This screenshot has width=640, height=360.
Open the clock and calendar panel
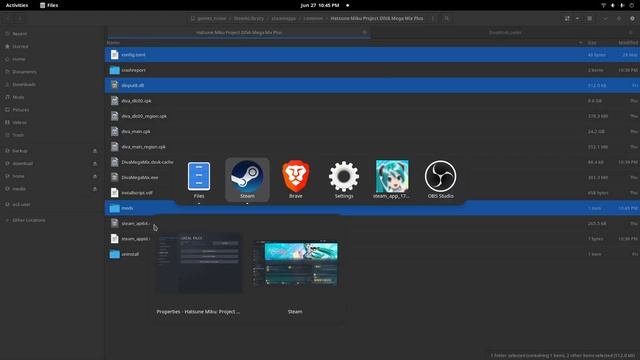(320, 5)
